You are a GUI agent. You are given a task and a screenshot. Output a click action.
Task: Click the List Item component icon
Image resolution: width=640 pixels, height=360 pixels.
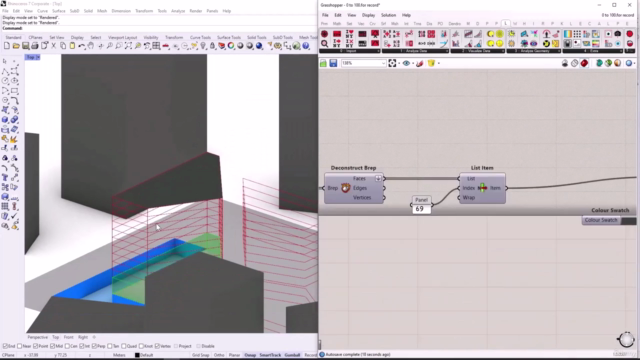[x=482, y=188]
